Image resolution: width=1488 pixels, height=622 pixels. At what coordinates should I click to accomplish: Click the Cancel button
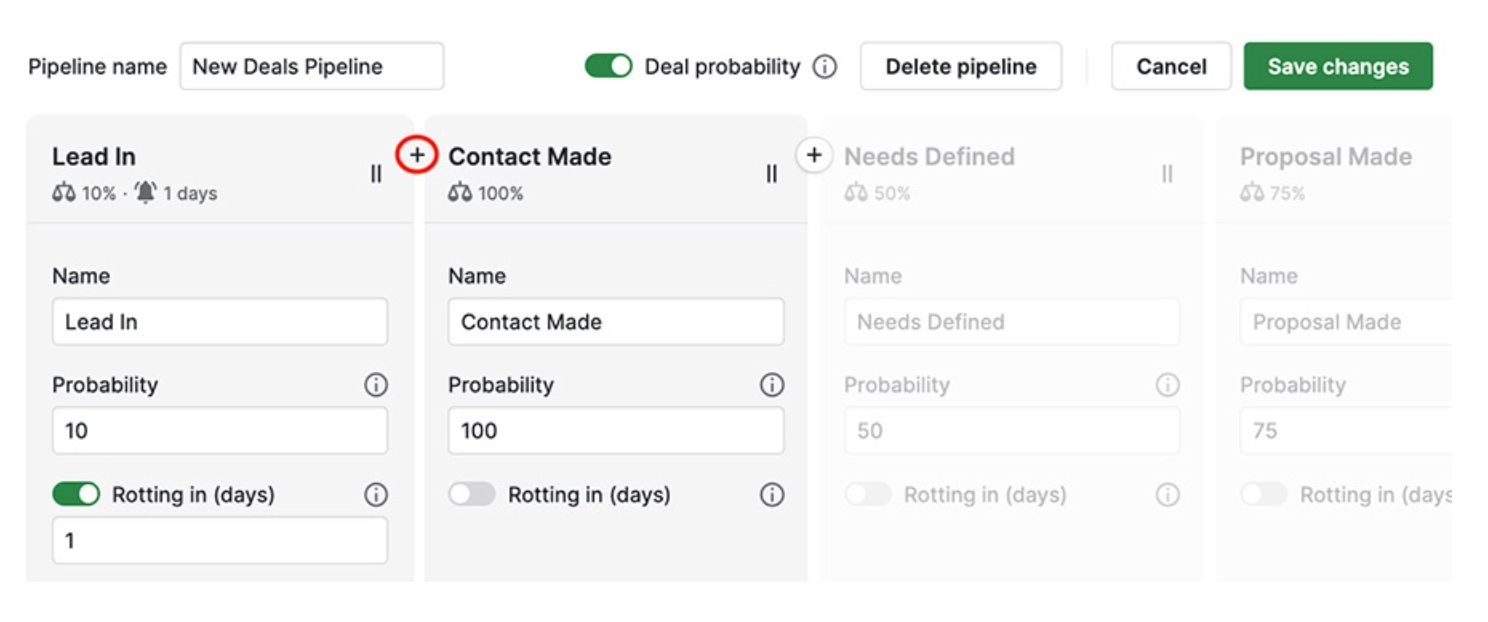(x=1171, y=67)
